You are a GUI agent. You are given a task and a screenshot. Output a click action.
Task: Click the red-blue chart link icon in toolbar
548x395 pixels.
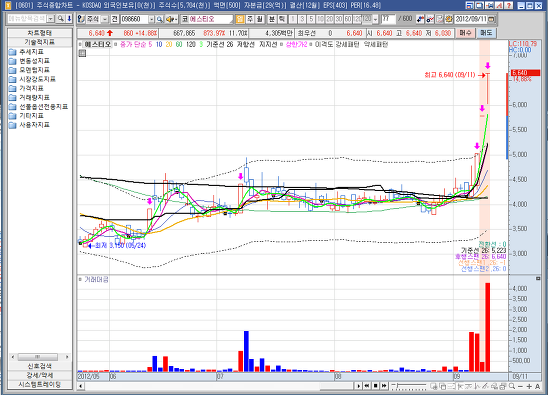click(x=430, y=19)
